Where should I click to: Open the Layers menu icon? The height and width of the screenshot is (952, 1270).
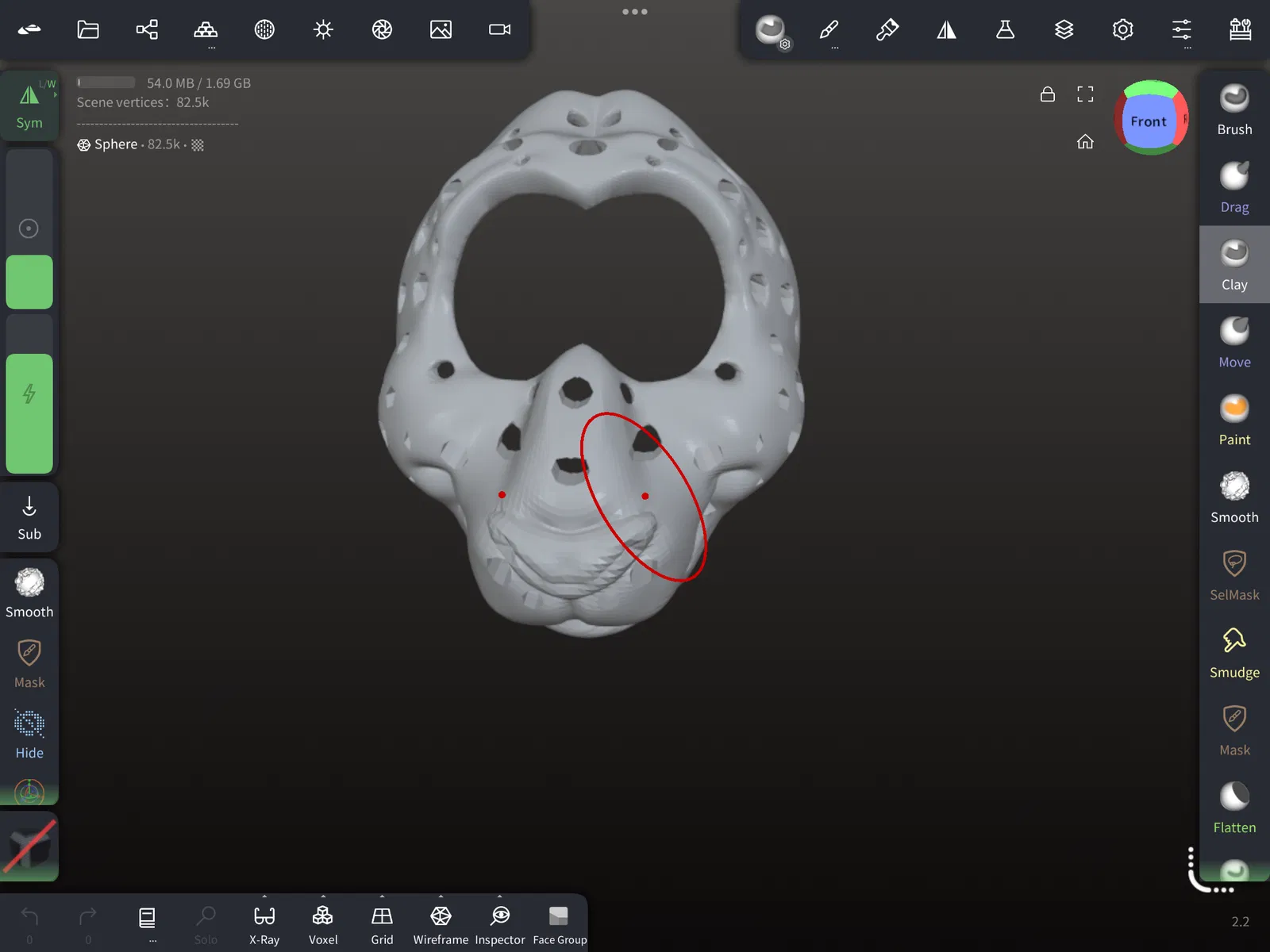(1064, 30)
